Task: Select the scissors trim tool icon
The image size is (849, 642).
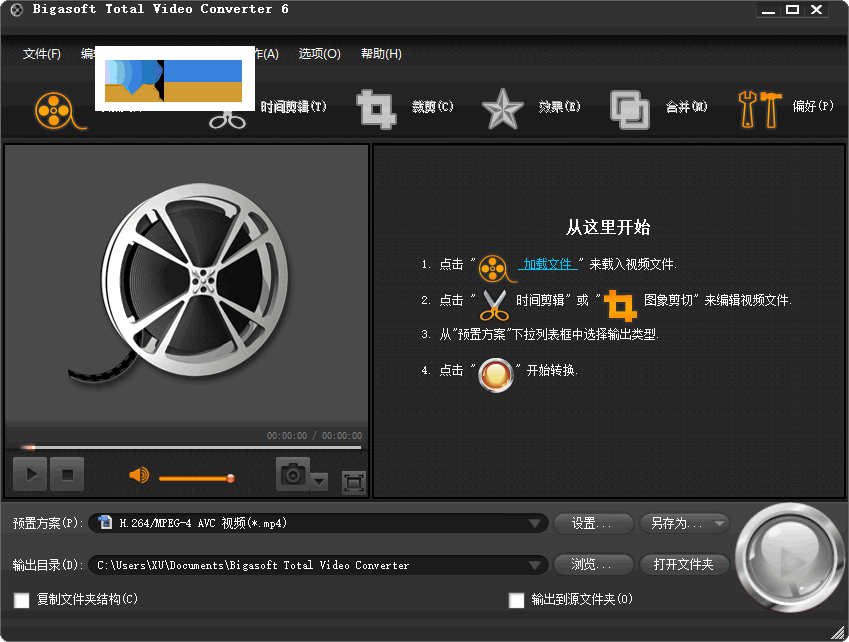Action: coord(227,121)
